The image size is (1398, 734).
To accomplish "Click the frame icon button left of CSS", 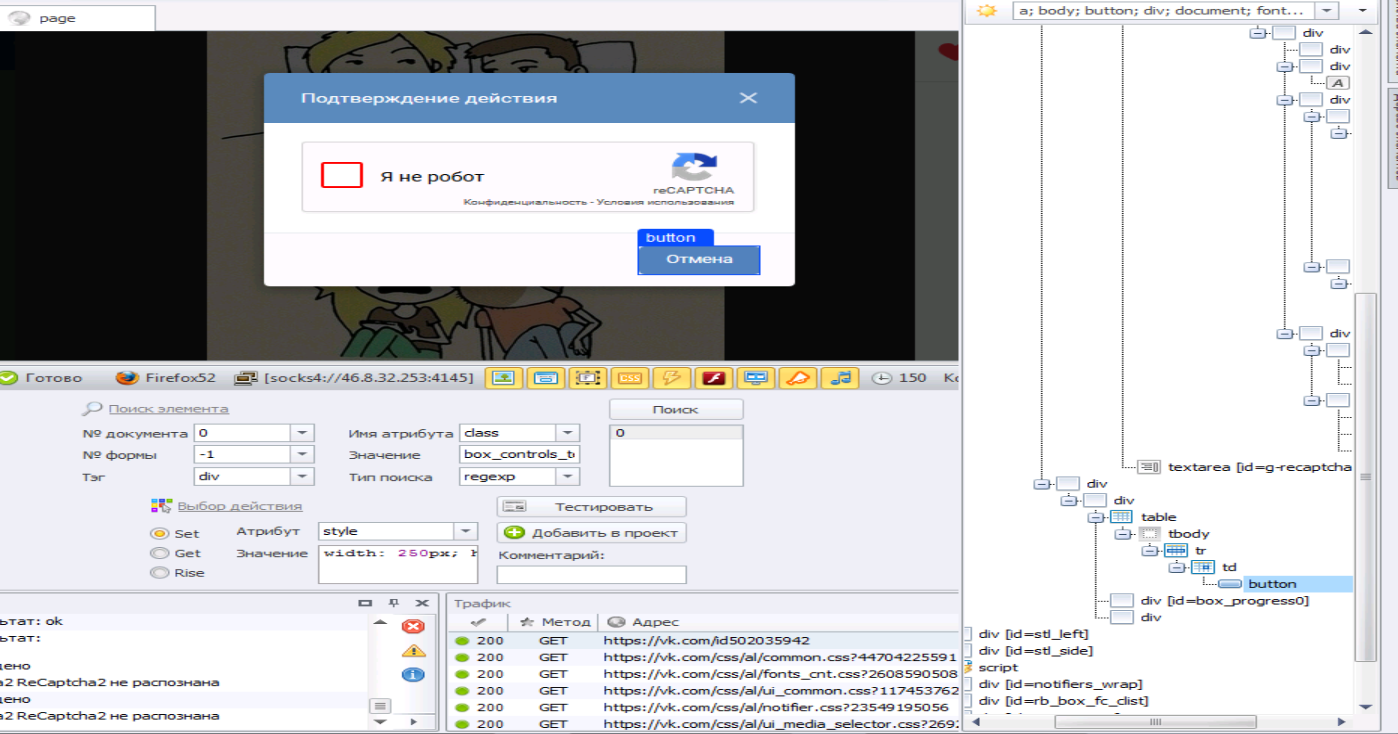I will (x=588, y=378).
